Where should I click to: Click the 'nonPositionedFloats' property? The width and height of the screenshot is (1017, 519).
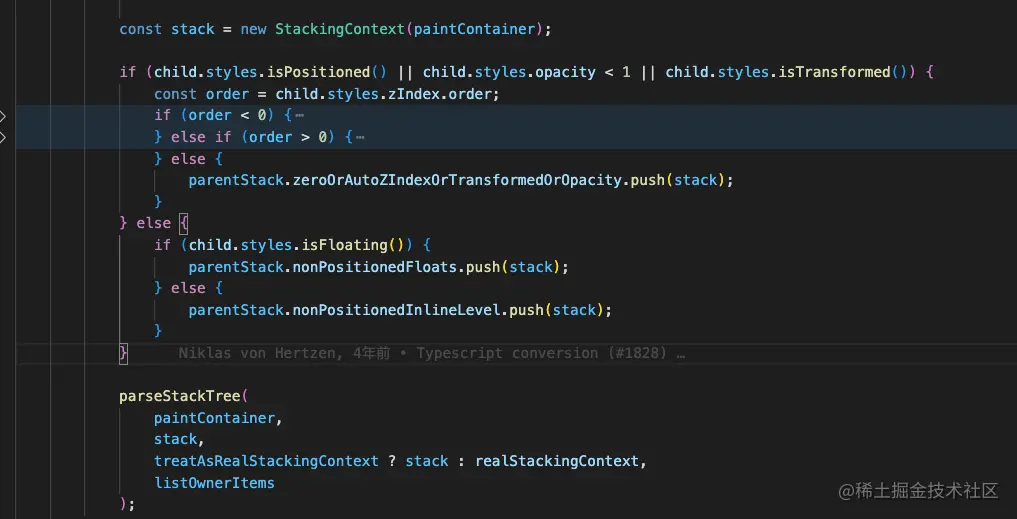(375, 267)
